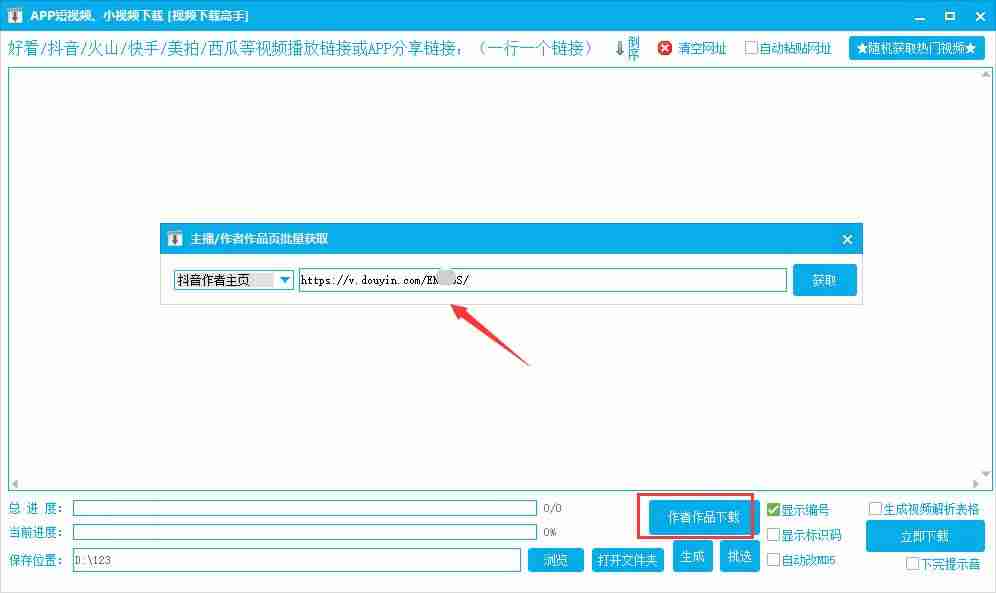Image resolution: width=996 pixels, height=593 pixels.
Task: Click the 打开文件夹 button
Action: tap(628, 560)
